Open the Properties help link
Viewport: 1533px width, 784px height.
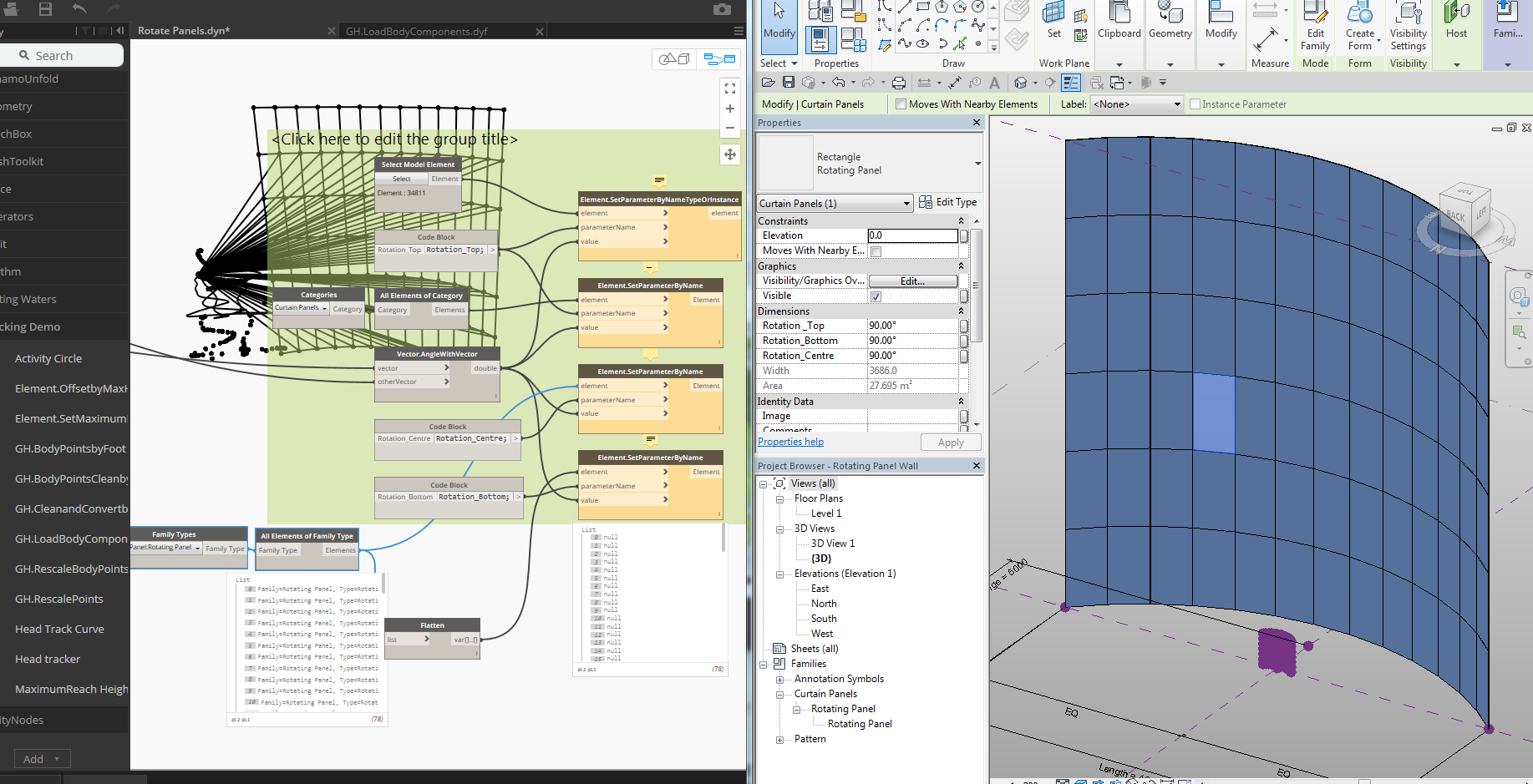tap(790, 442)
